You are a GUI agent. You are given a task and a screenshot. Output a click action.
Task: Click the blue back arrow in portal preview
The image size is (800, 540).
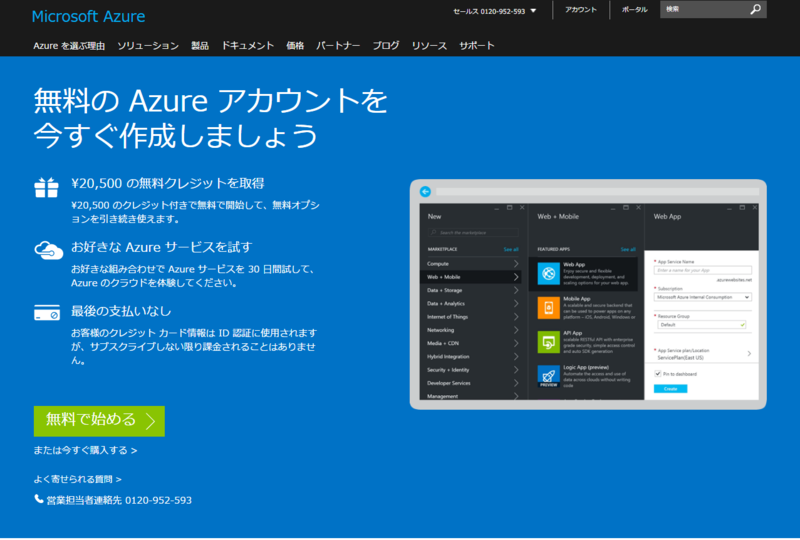(425, 191)
